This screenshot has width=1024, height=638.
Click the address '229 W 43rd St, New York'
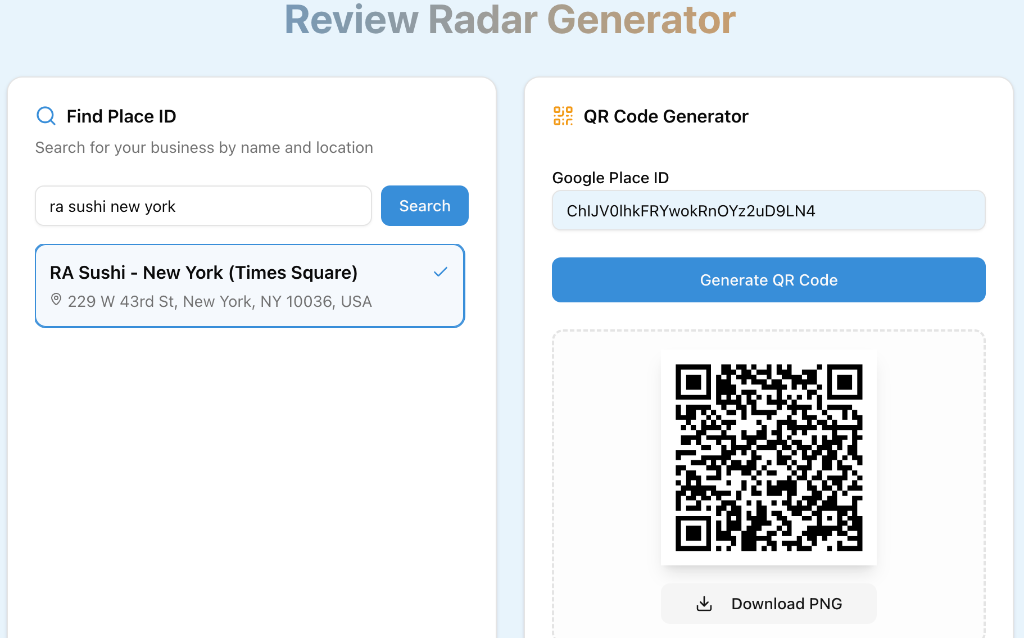tap(220, 301)
